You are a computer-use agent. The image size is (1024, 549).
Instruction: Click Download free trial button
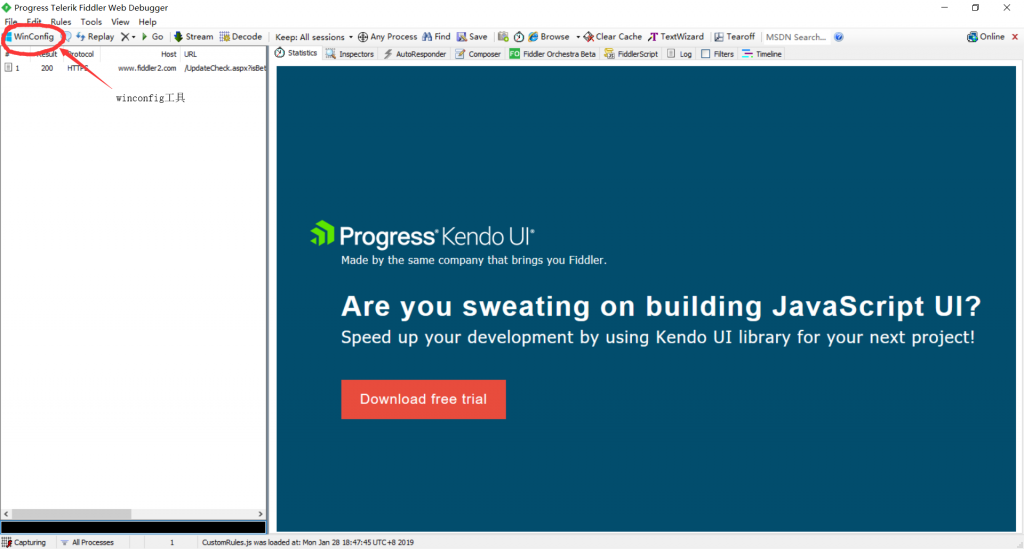[x=423, y=400]
